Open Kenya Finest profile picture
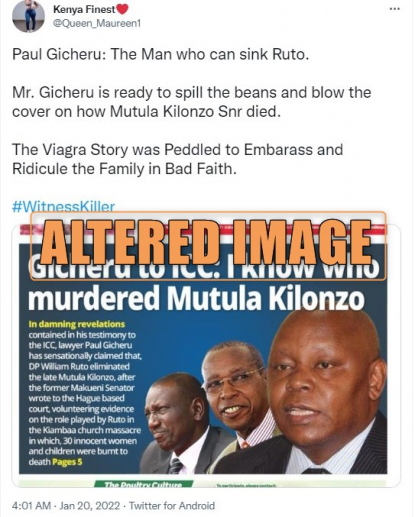415x517 pixels. point(28,16)
